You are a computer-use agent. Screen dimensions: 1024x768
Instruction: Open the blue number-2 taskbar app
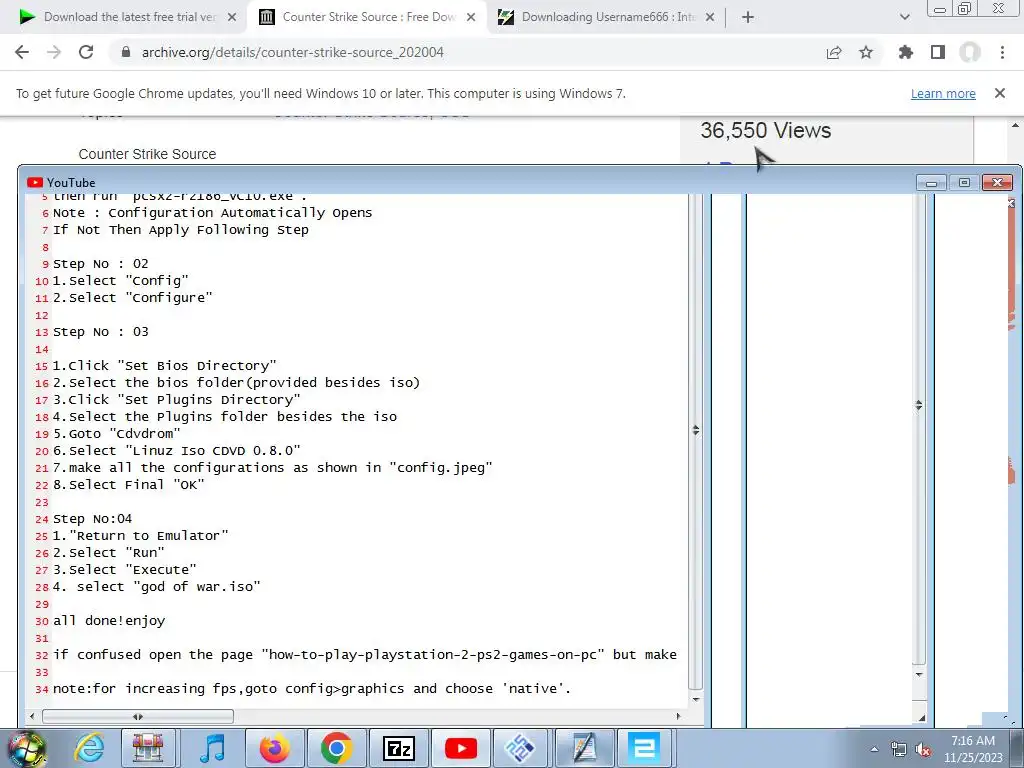click(644, 748)
